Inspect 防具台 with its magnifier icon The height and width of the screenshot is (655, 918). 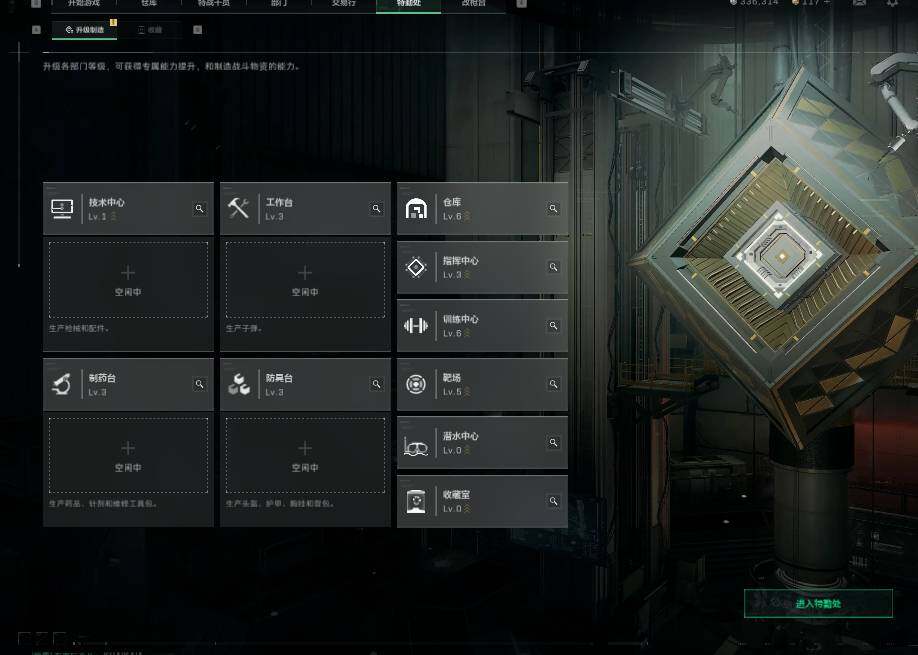pyautogui.click(x=376, y=384)
